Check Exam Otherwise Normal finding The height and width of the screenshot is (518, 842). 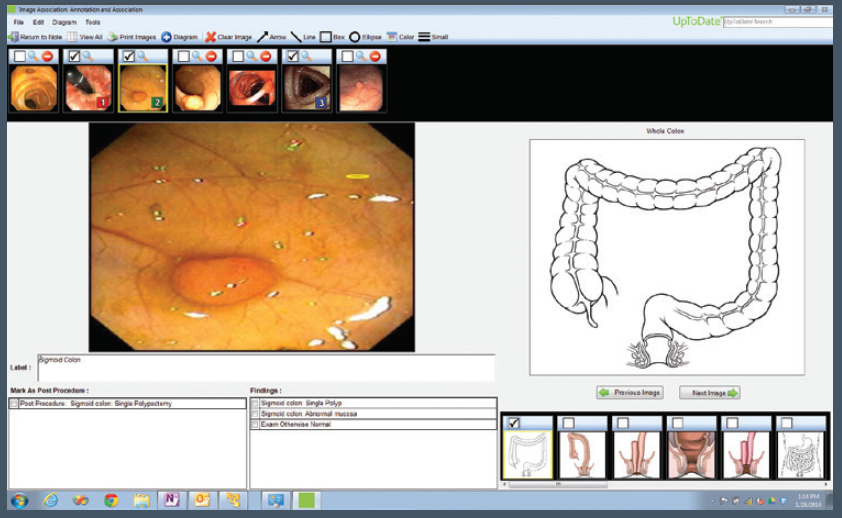tap(255, 425)
